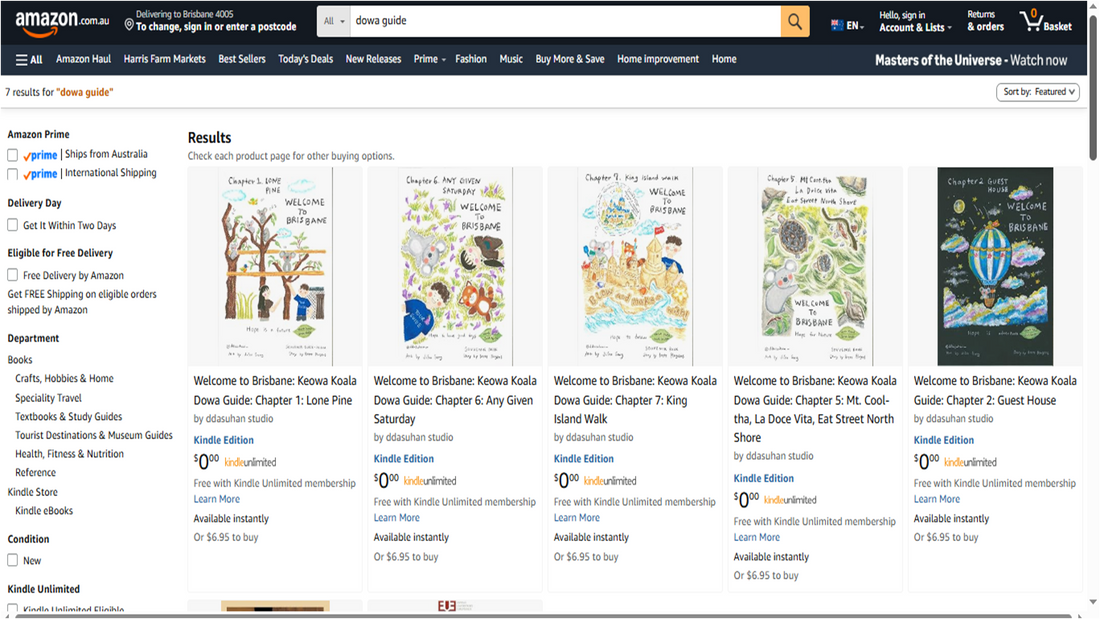Open the Sort by Featured dropdown
The height and width of the screenshot is (619, 1100).
pyautogui.click(x=1038, y=92)
